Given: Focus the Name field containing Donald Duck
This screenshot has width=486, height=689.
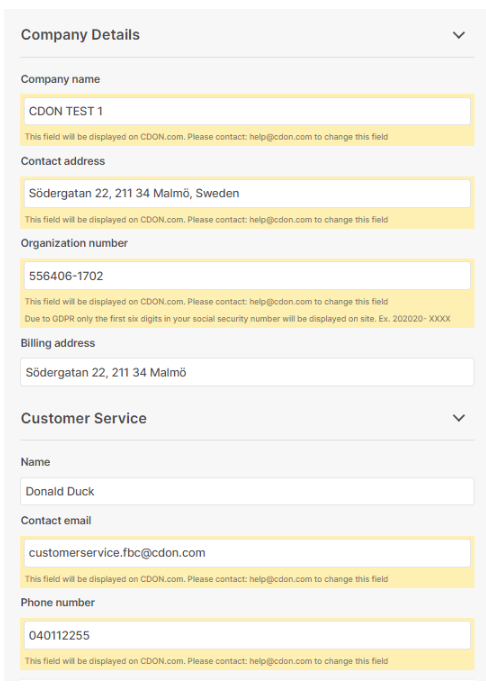Looking at the screenshot, I should pyautogui.click(x=247, y=491).
